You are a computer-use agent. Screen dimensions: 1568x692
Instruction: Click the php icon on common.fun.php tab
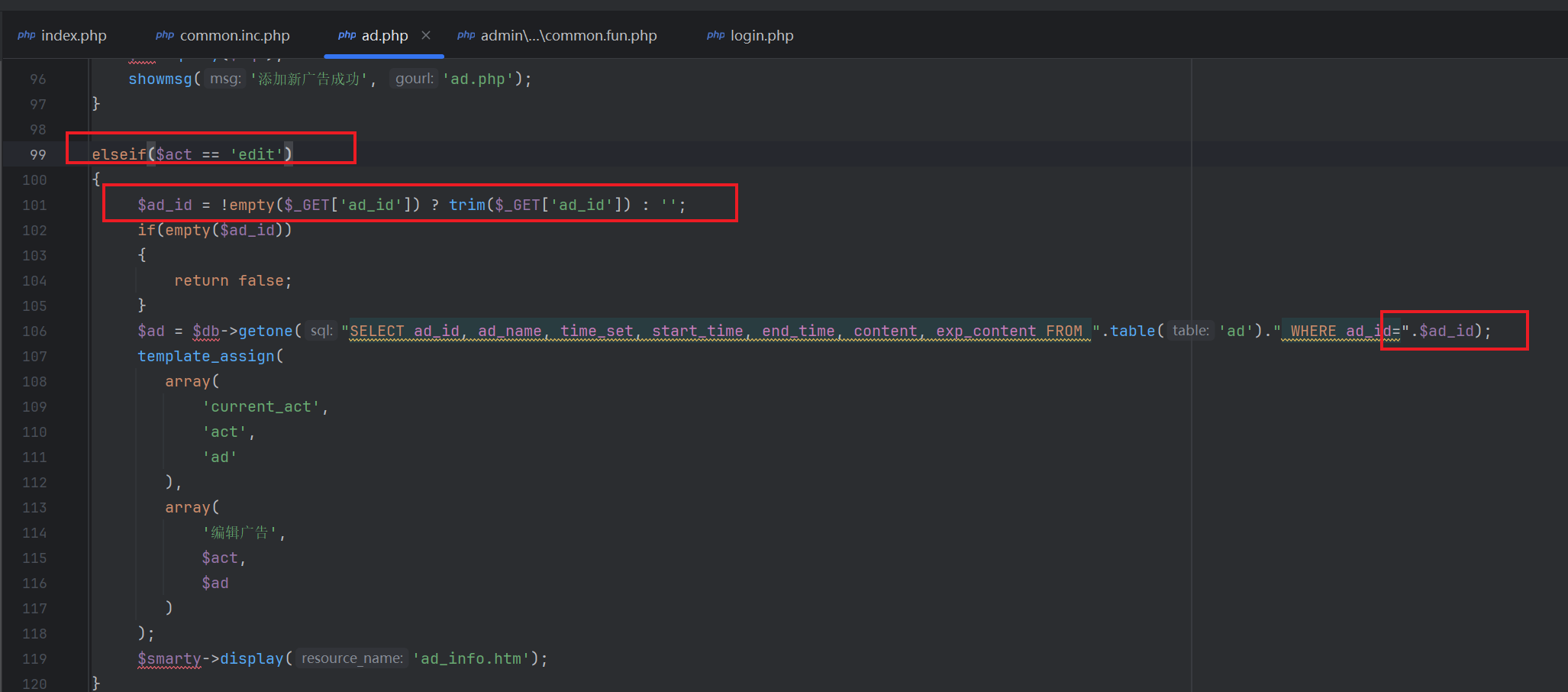(x=466, y=35)
